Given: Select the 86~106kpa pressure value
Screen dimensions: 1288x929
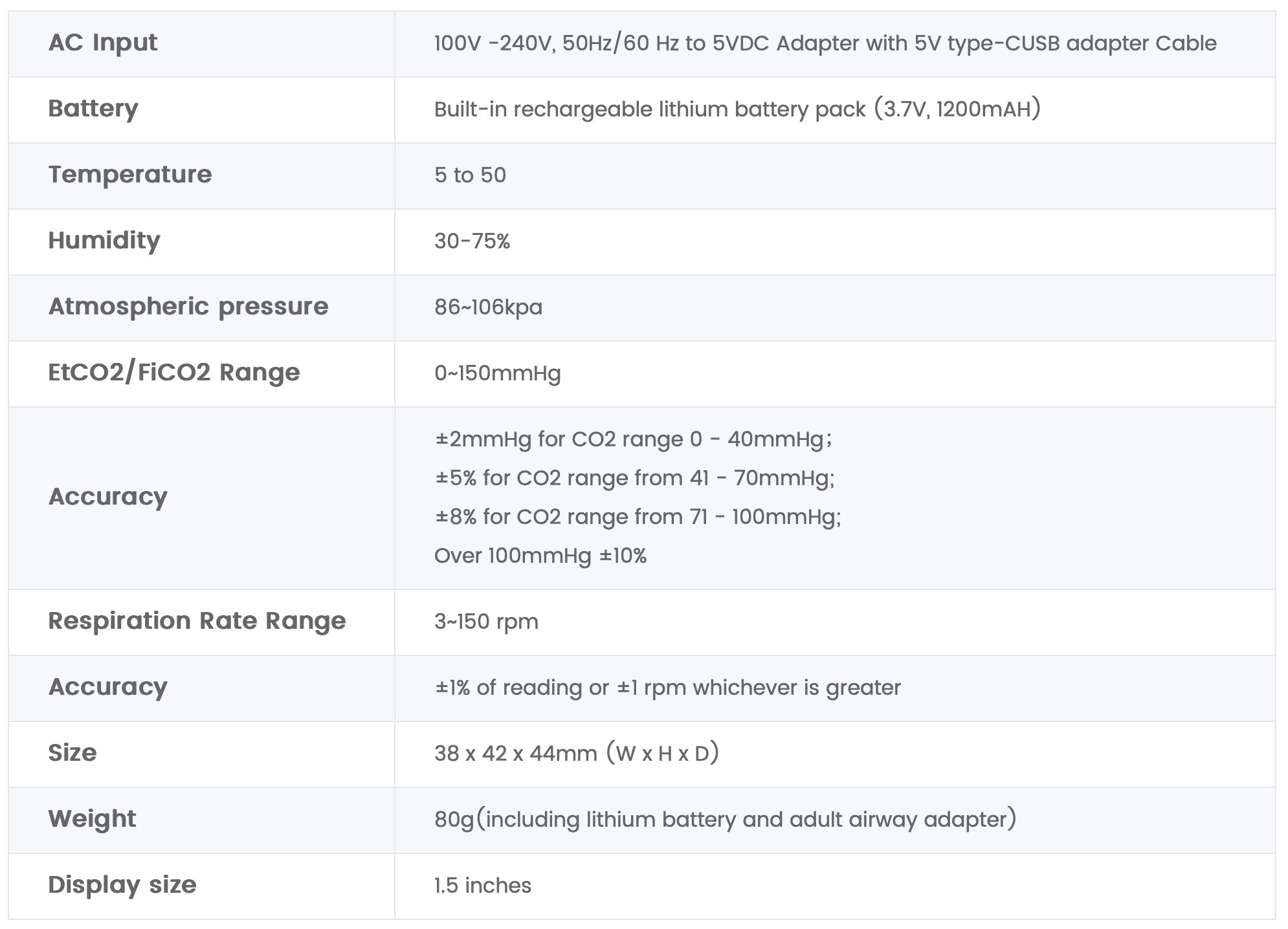Looking at the screenshot, I should tap(488, 307).
